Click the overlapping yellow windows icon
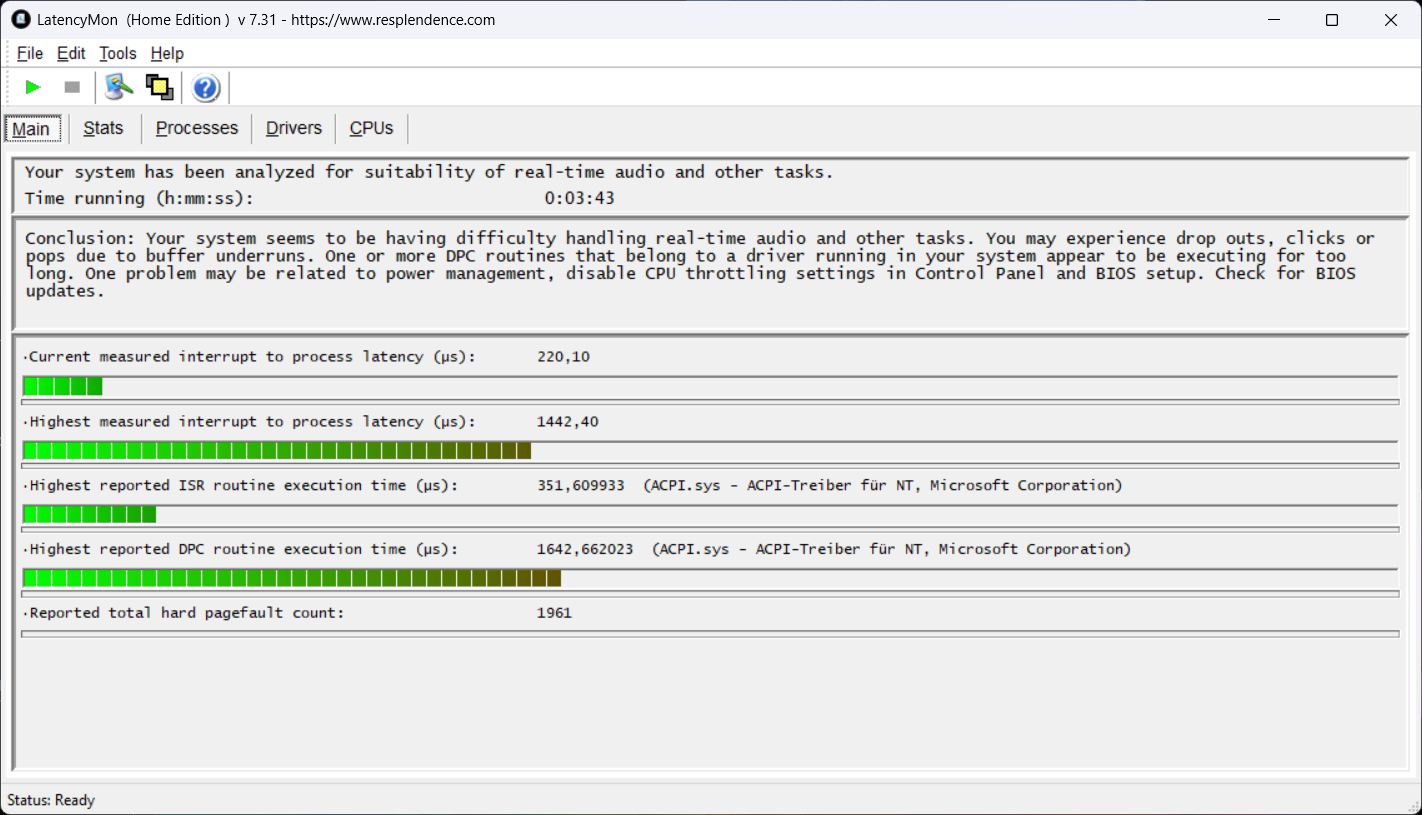This screenshot has height=815, width=1422. coord(160,88)
